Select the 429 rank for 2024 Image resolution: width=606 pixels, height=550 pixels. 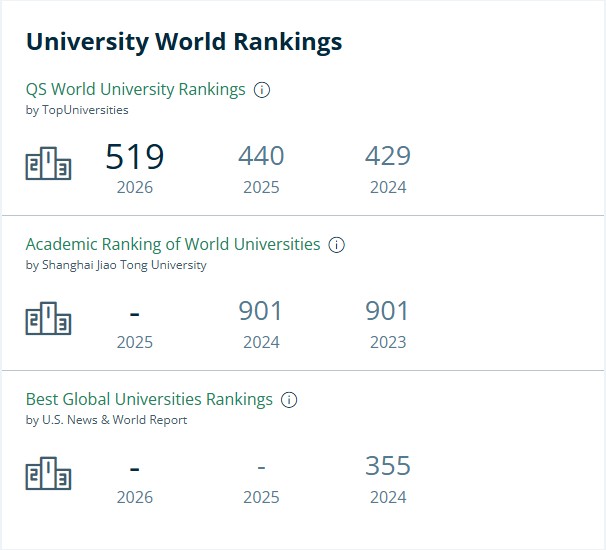[x=388, y=156]
